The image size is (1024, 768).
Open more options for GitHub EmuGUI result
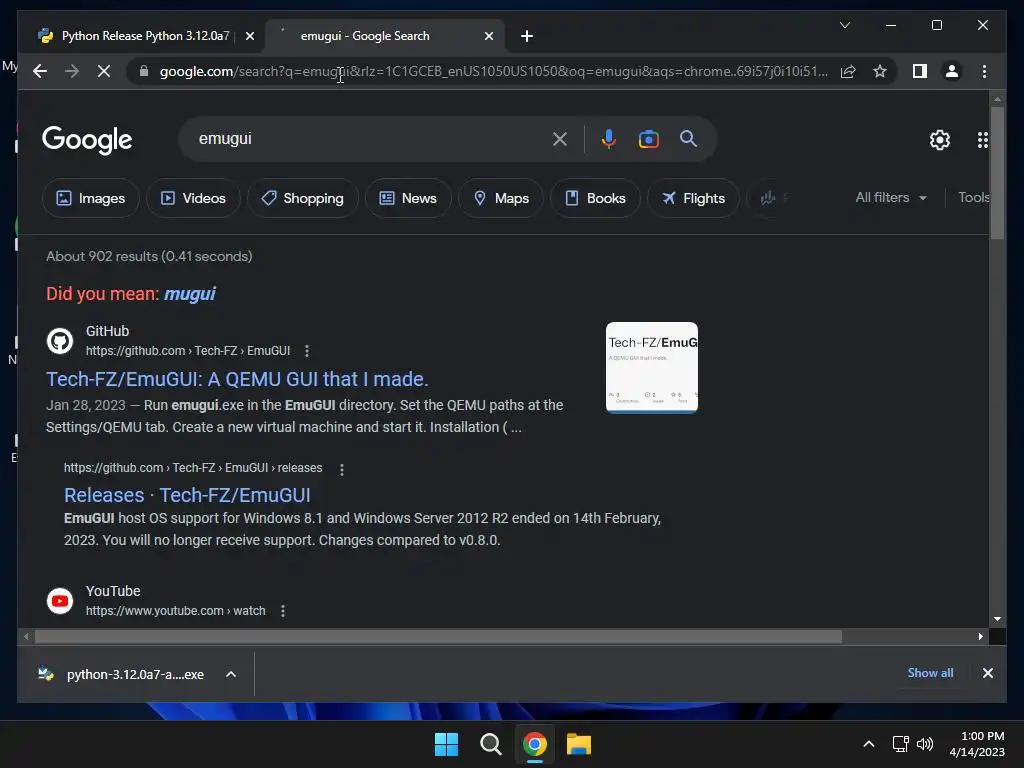coord(307,351)
